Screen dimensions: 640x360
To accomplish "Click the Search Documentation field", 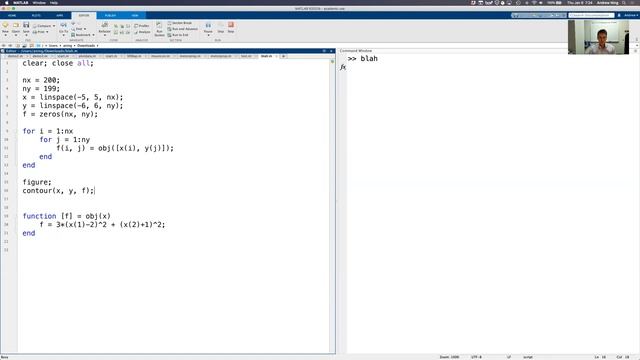I will click(x=591, y=15).
